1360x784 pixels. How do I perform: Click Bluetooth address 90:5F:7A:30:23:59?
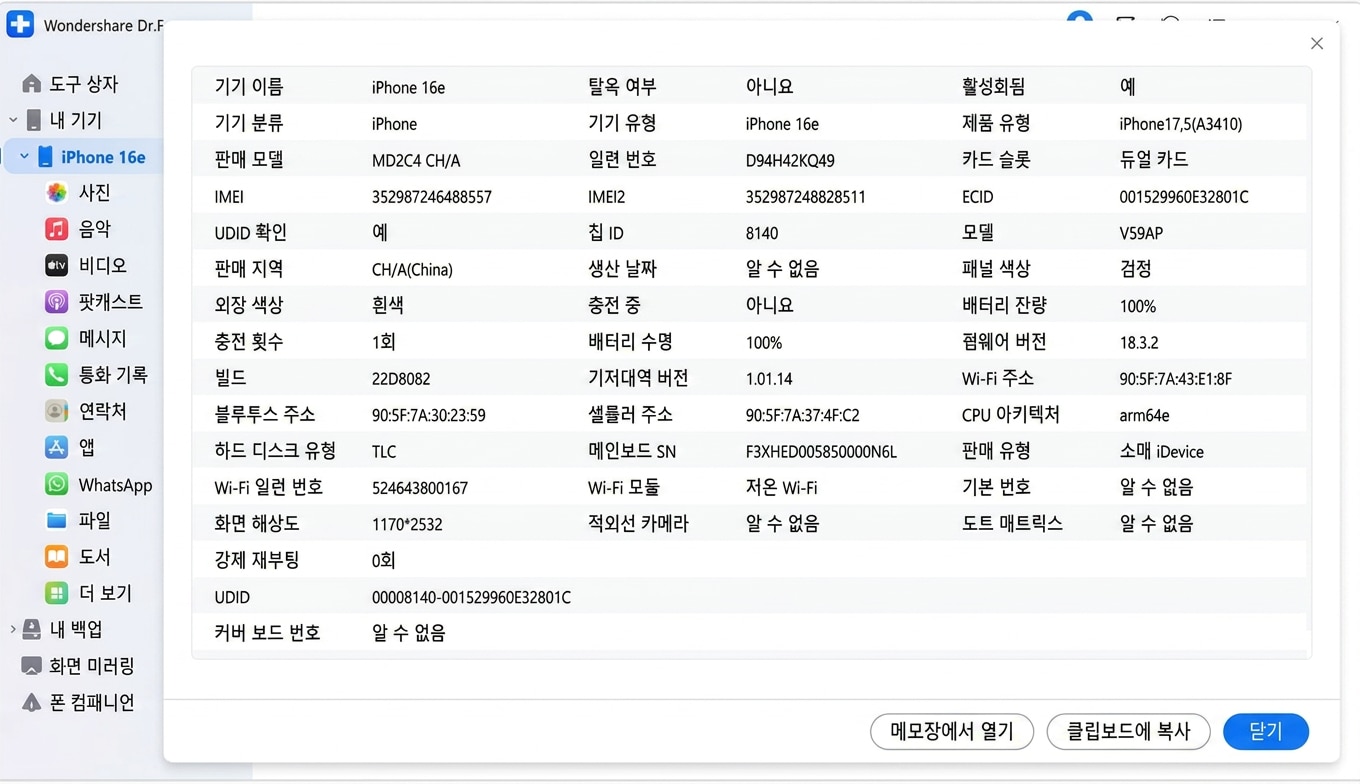click(x=429, y=415)
